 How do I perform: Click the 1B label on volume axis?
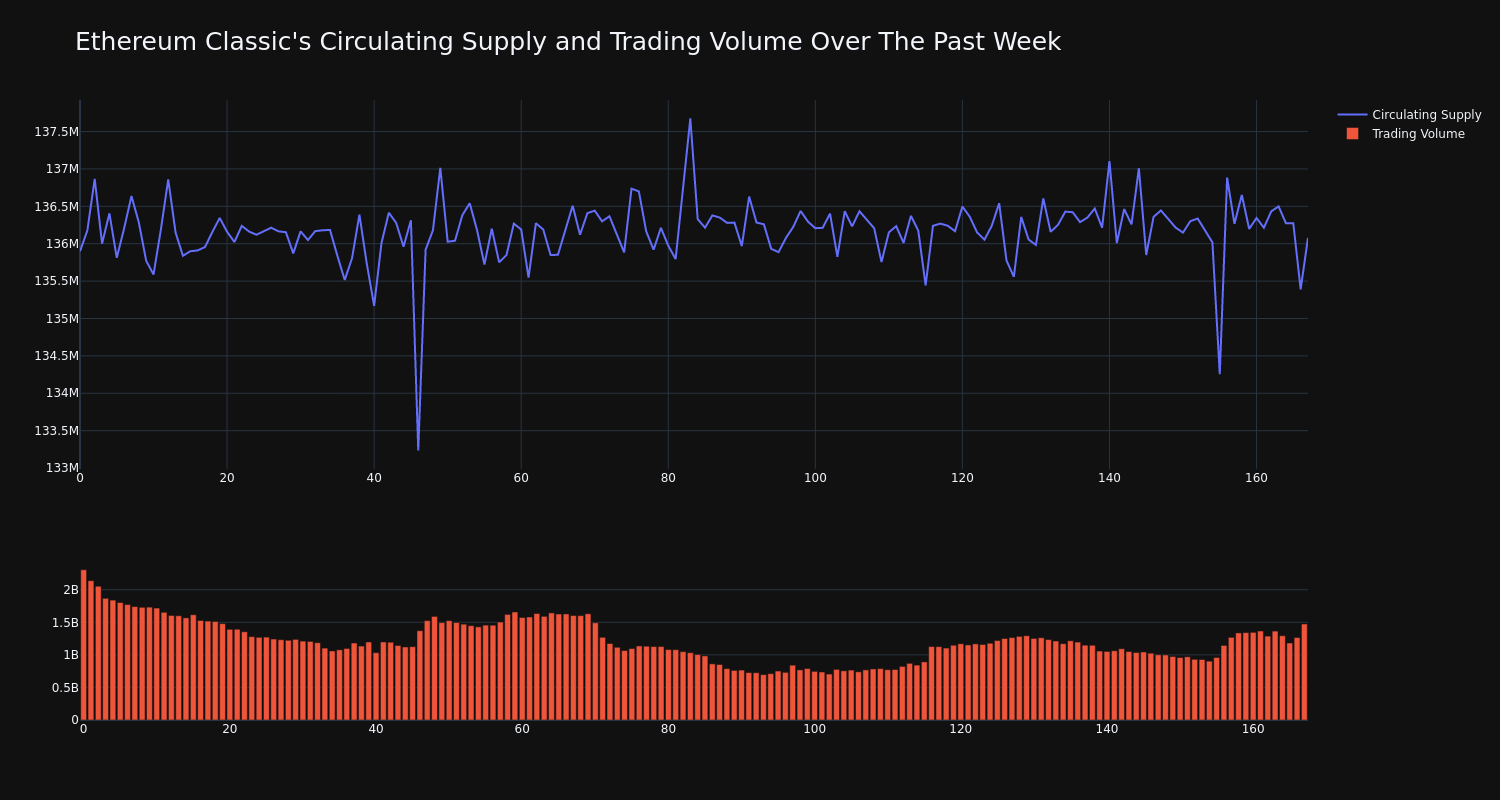click(x=71, y=655)
